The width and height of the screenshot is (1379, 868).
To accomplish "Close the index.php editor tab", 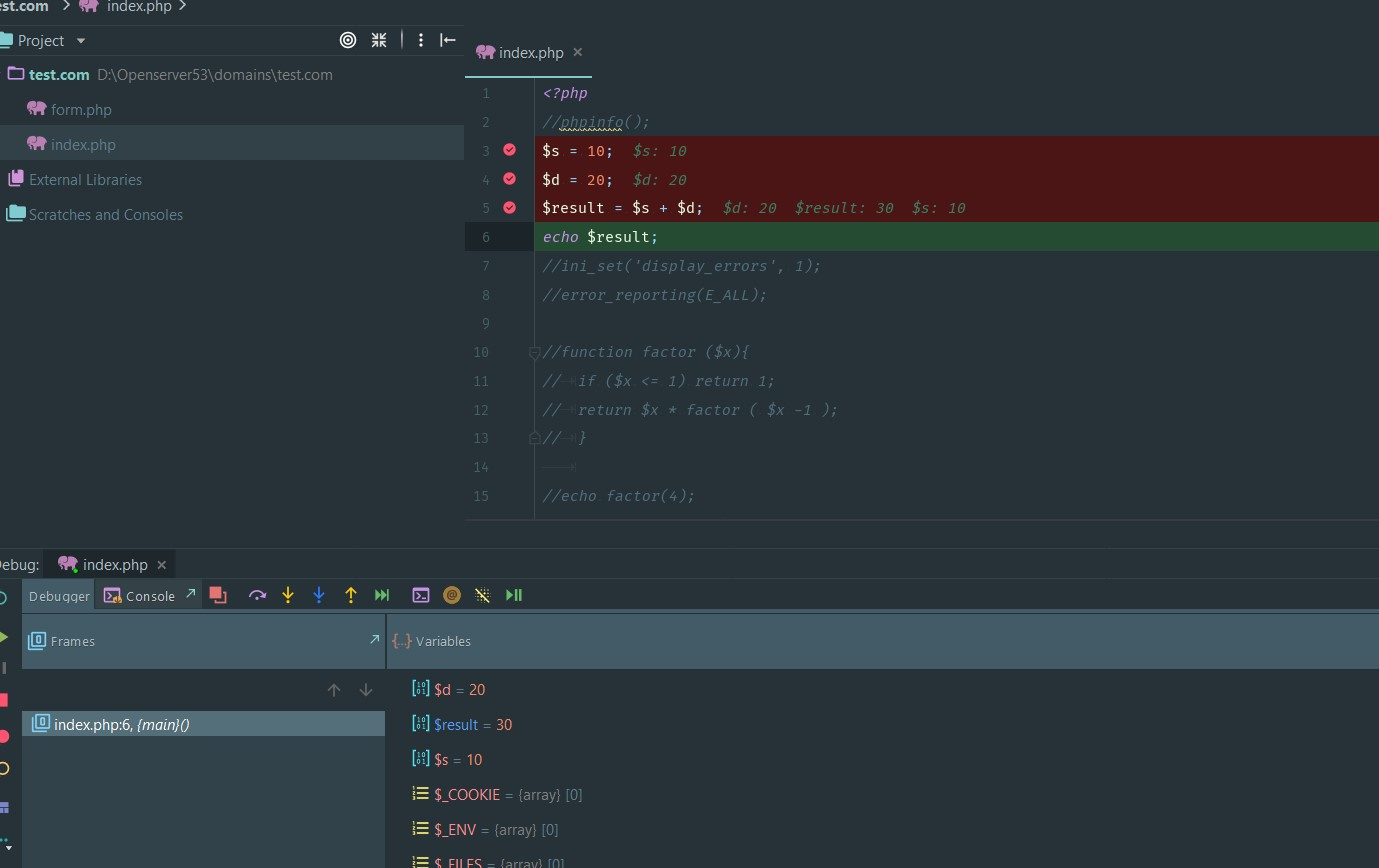I will [577, 52].
